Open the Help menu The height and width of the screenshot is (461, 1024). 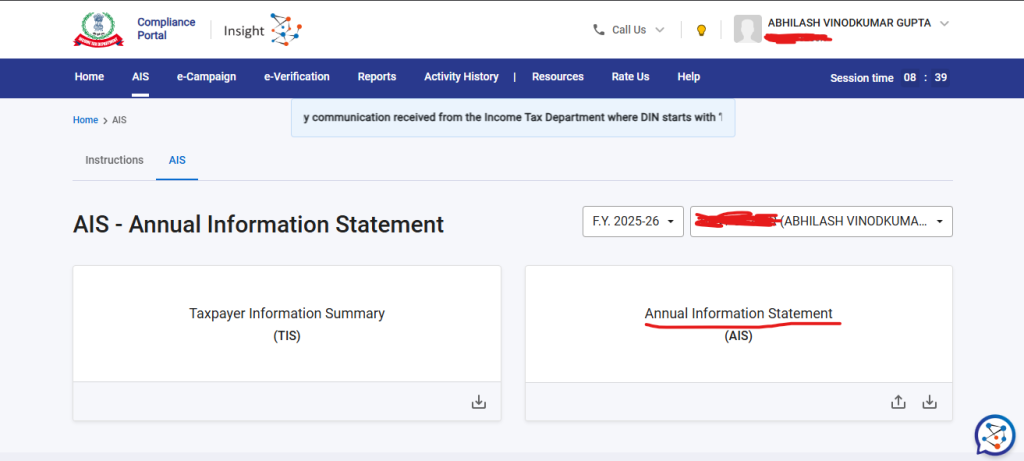pos(688,76)
